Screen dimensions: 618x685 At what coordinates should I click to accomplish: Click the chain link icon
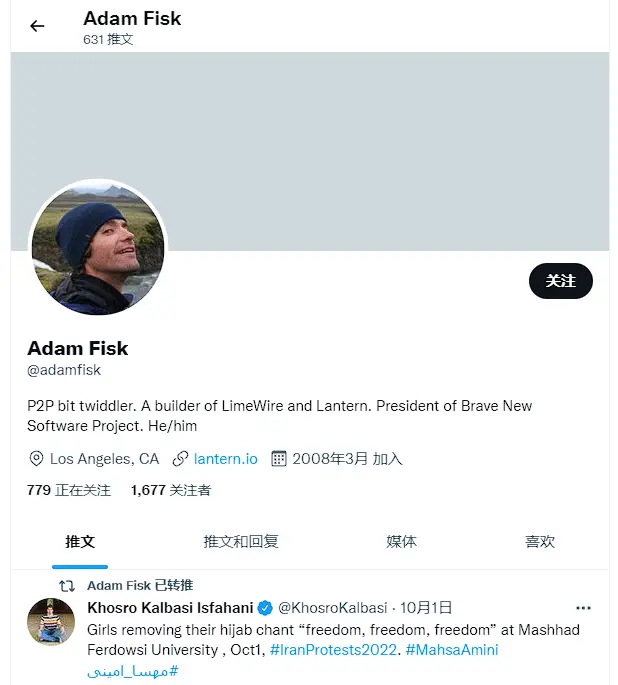coord(180,459)
